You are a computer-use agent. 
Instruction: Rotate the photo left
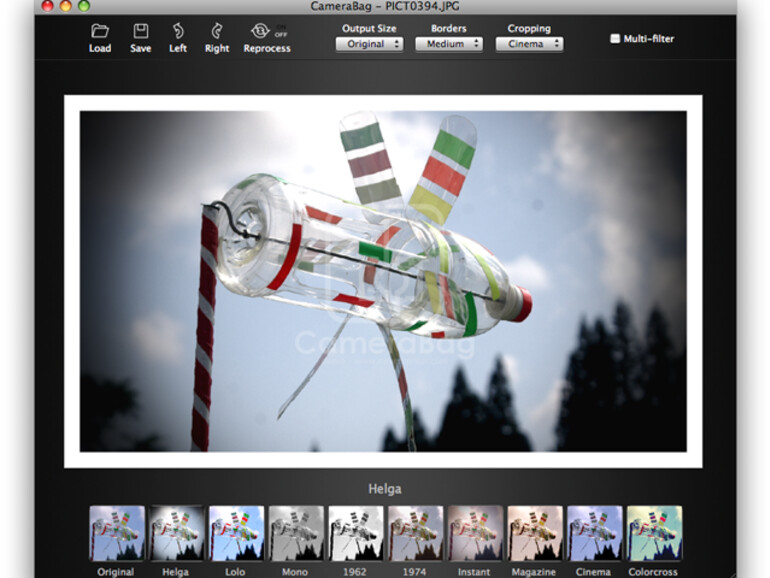pyautogui.click(x=178, y=31)
